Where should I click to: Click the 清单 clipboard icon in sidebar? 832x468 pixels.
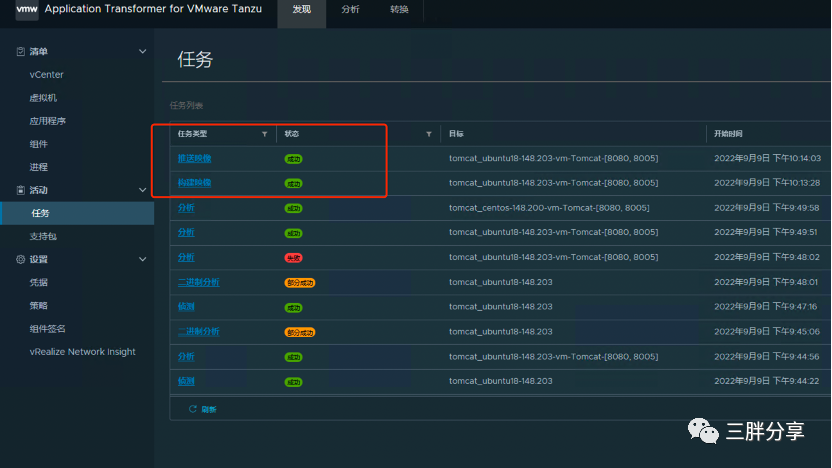click(21, 51)
